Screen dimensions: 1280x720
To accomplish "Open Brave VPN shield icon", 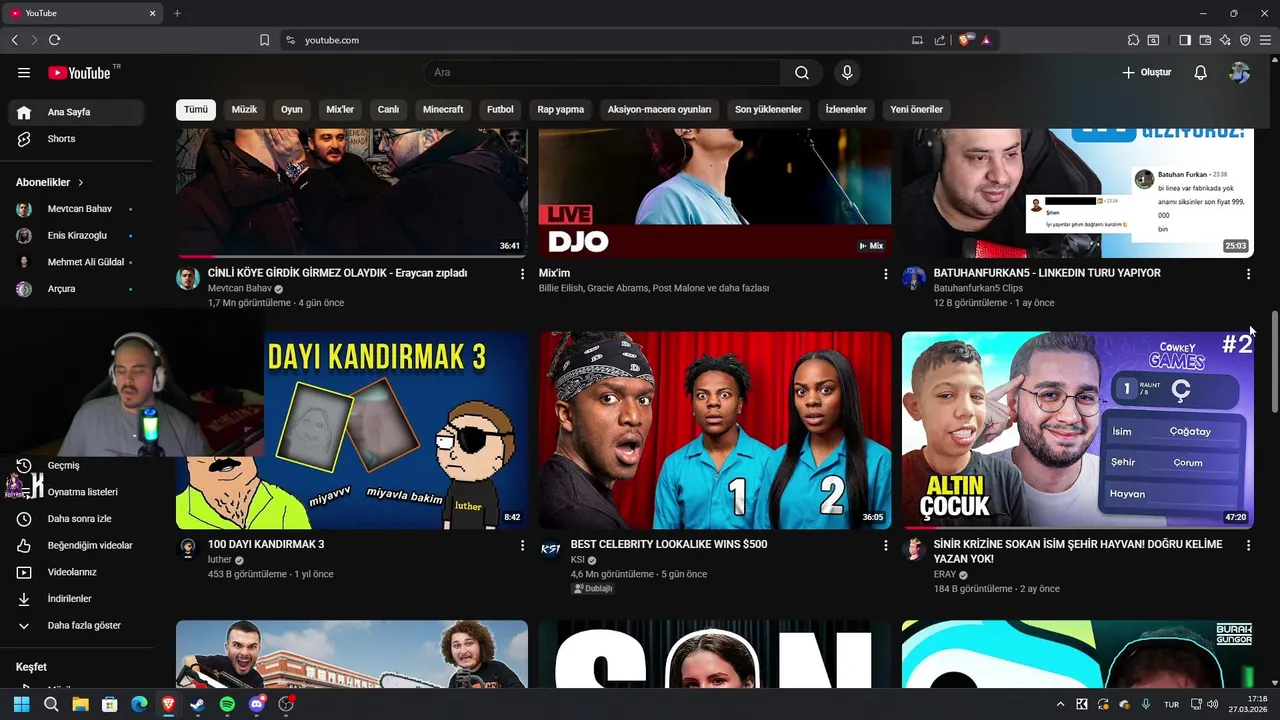I will (1245, 40).
